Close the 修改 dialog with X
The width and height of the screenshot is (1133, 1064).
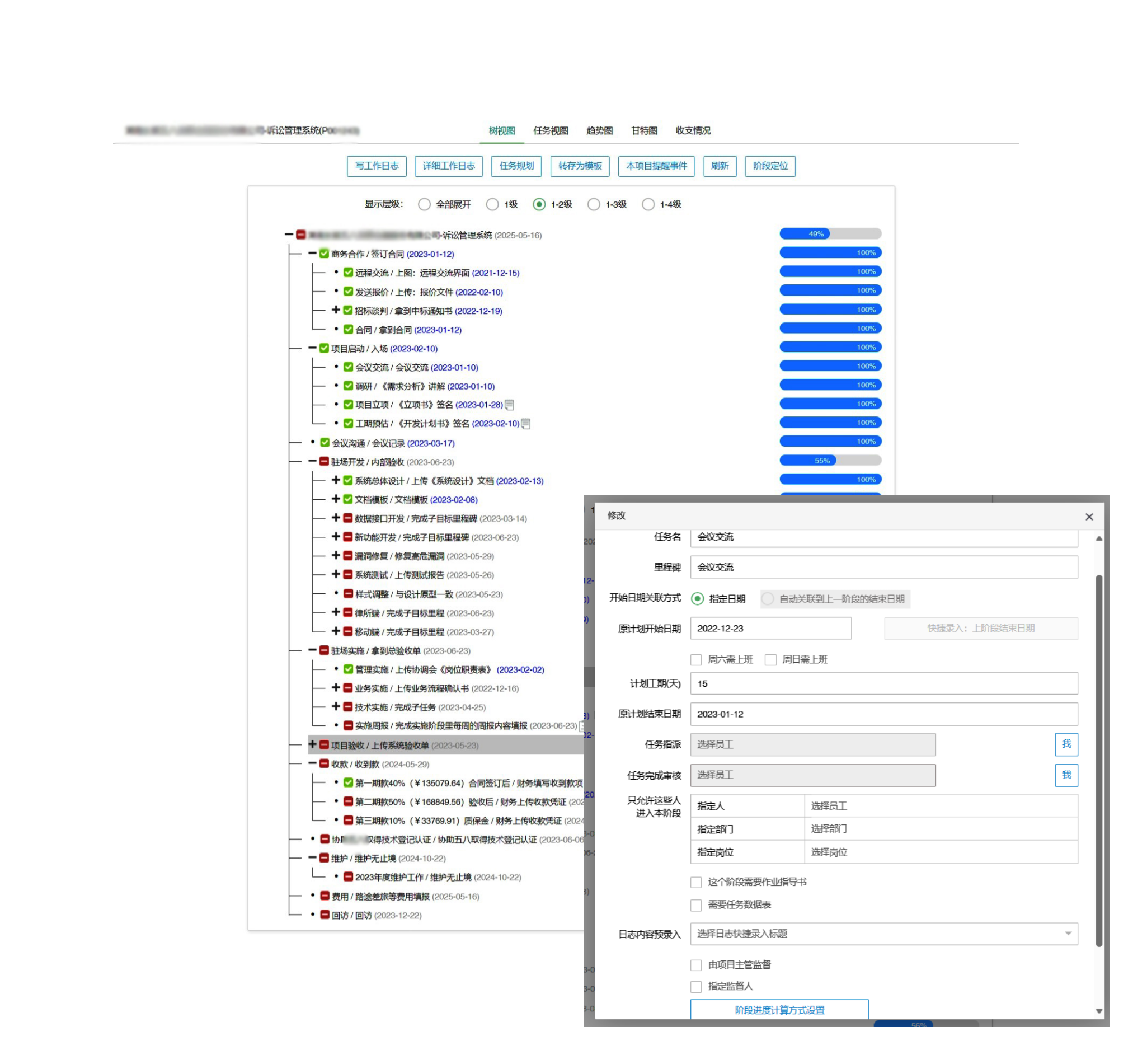[x=1089, y=517]
